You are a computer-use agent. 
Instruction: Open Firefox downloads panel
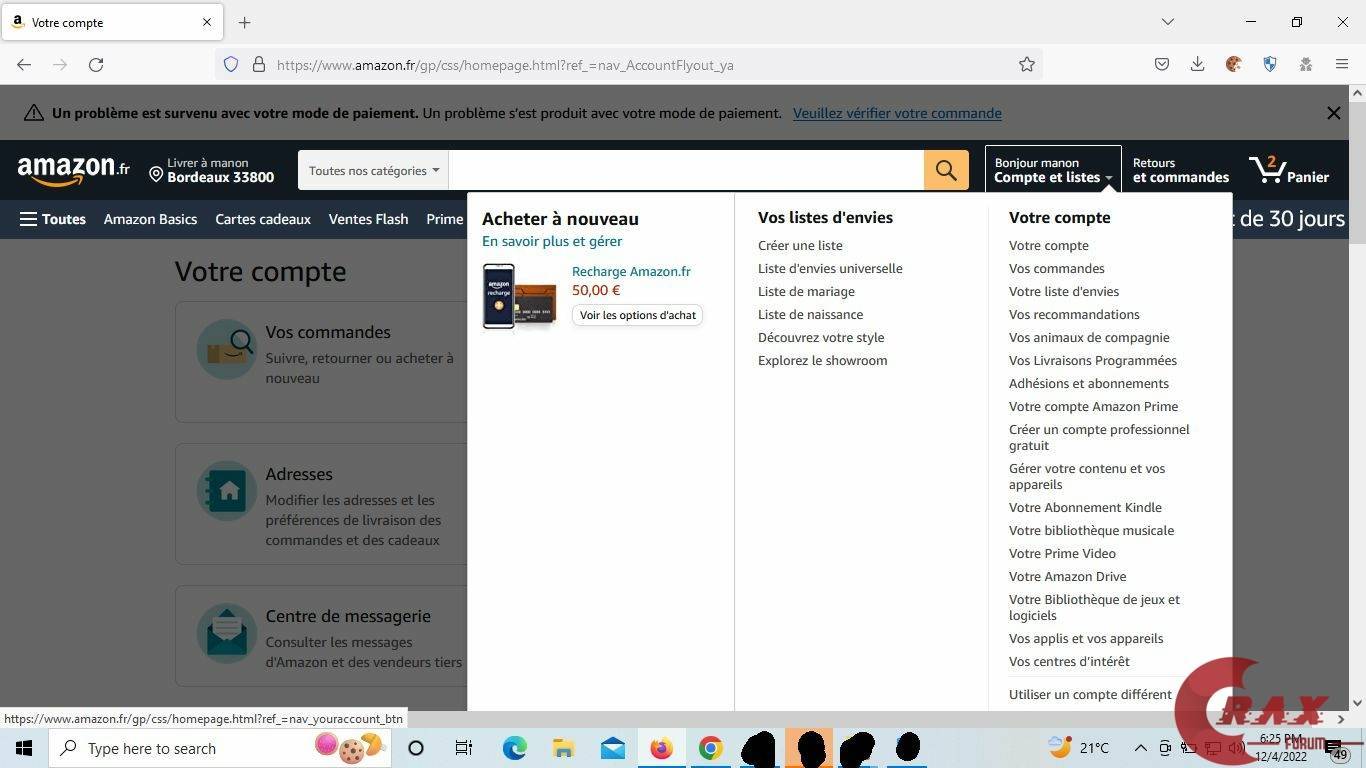tap(1197, 64)
